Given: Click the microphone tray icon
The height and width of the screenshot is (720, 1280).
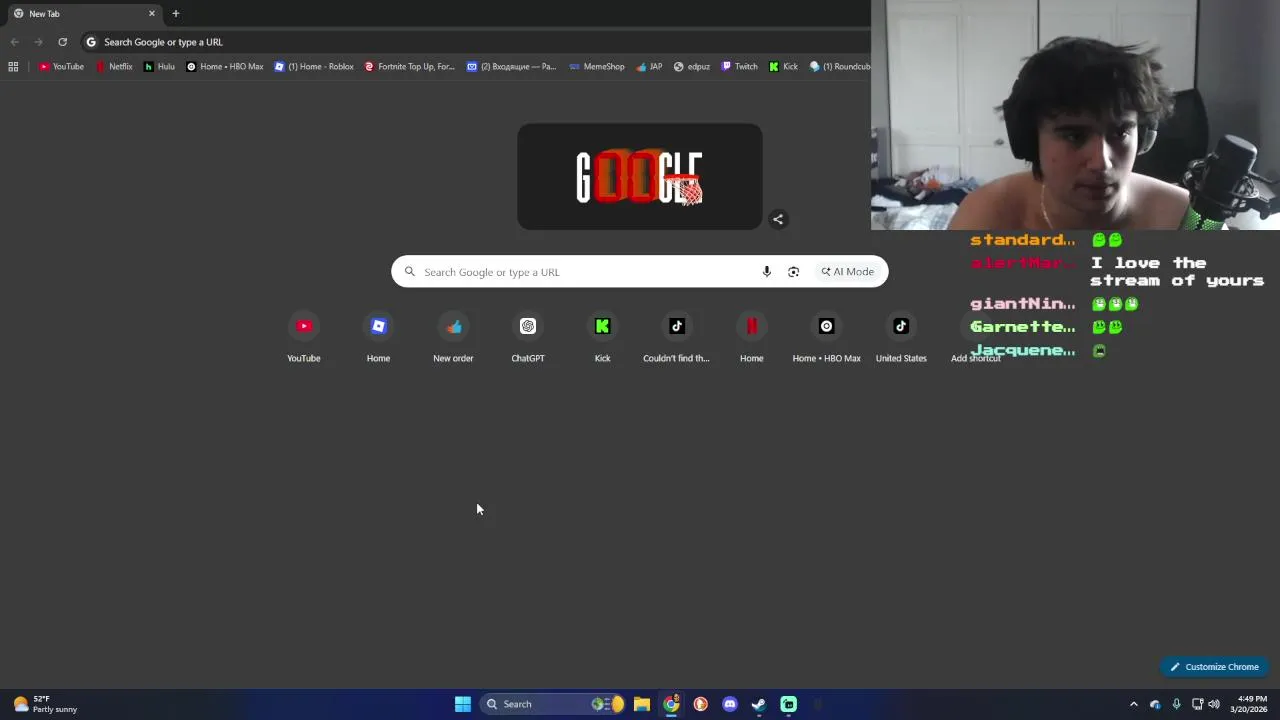Looking at the screenshot, I should (x=1176, y=704).
